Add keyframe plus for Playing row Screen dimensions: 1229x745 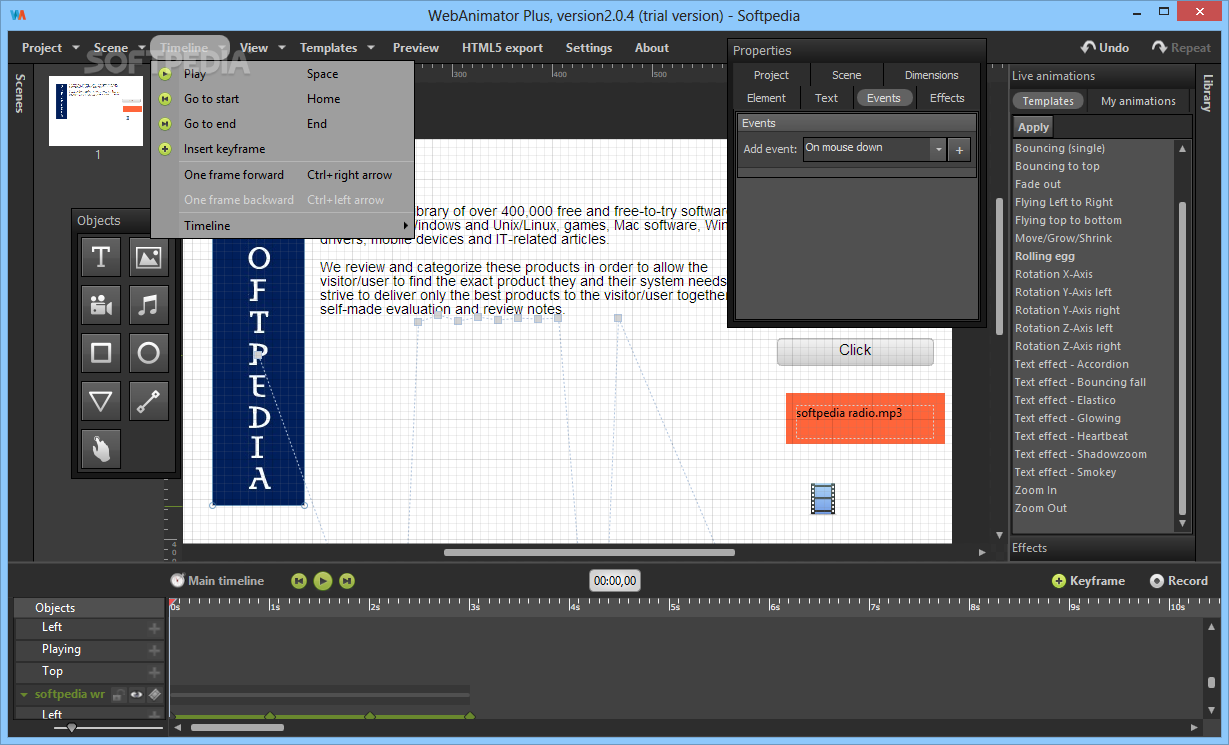(154, 650)
